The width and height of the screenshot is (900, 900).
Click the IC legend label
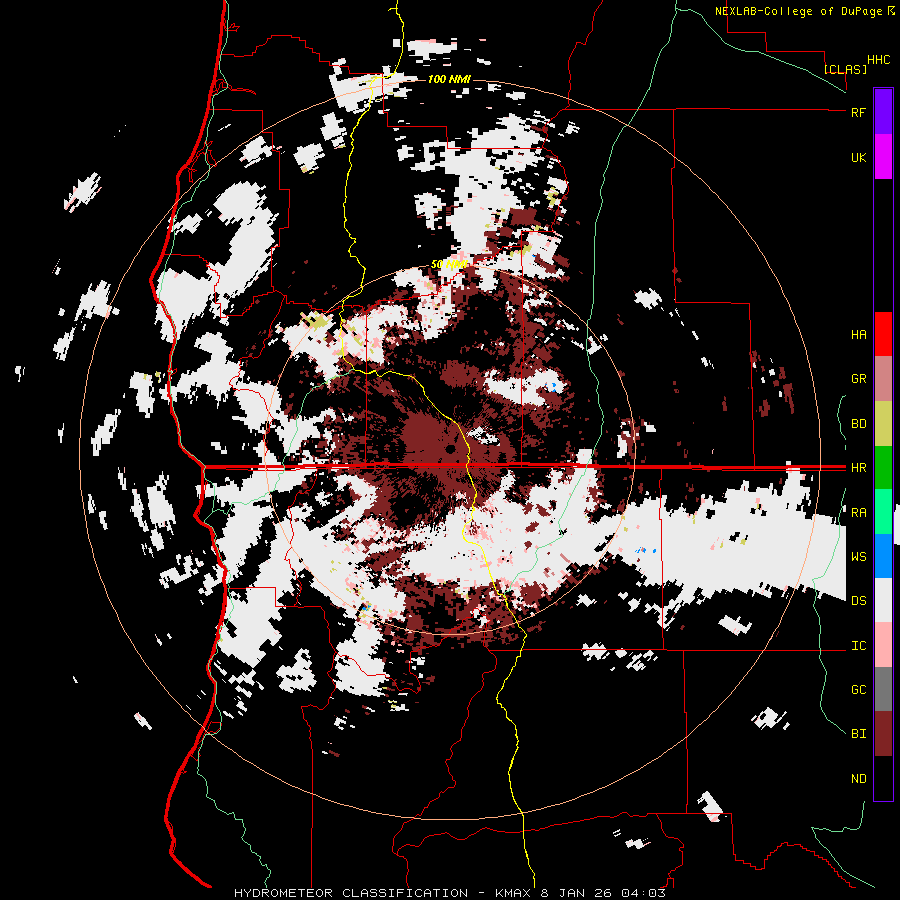pos(858,646)
